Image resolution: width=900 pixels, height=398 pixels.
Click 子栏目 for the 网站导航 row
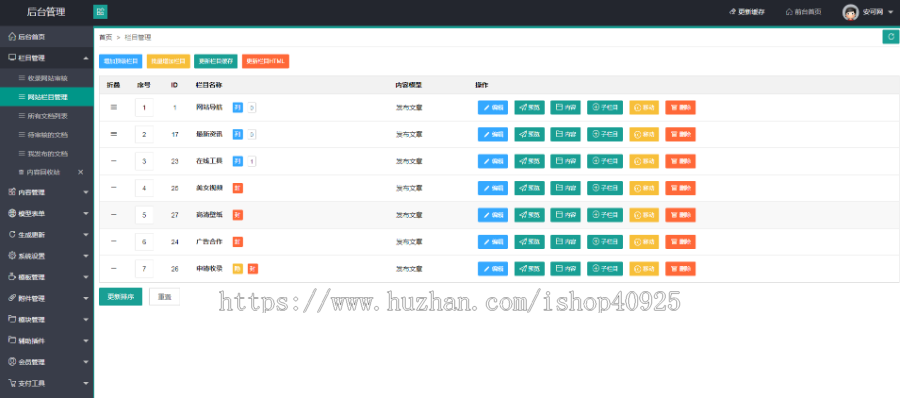click(x=605, y=107)
